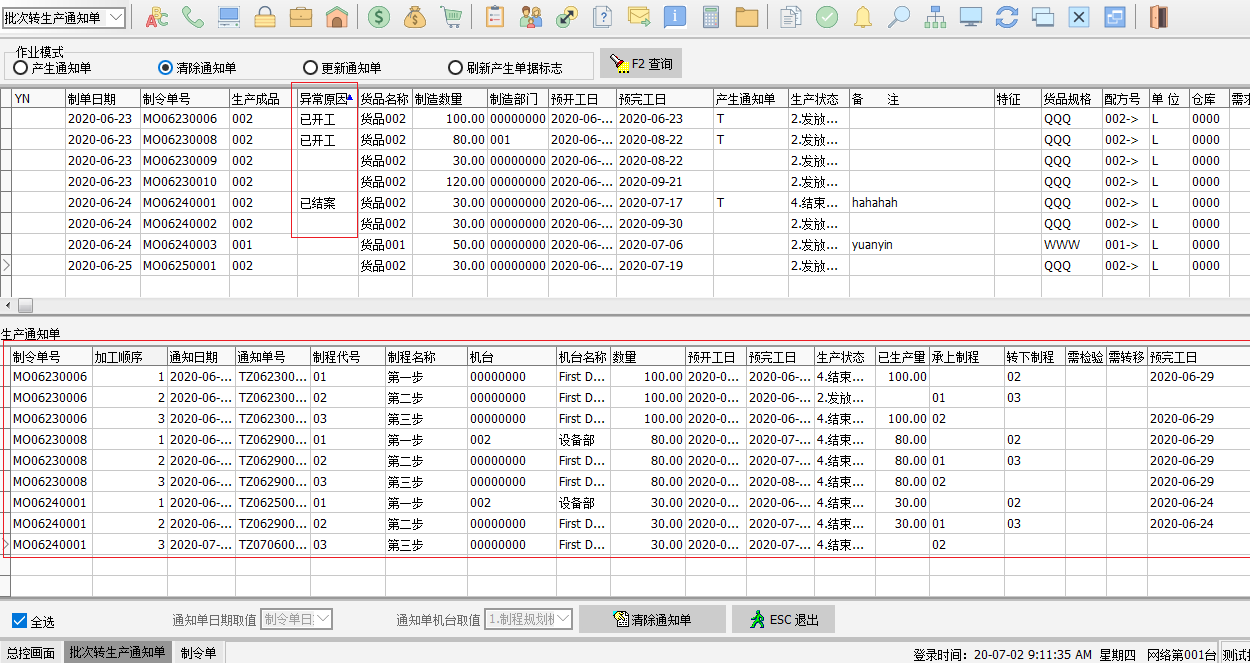
Task: Click the refresh arrows toolbar icon
Action: [1007, 17]
